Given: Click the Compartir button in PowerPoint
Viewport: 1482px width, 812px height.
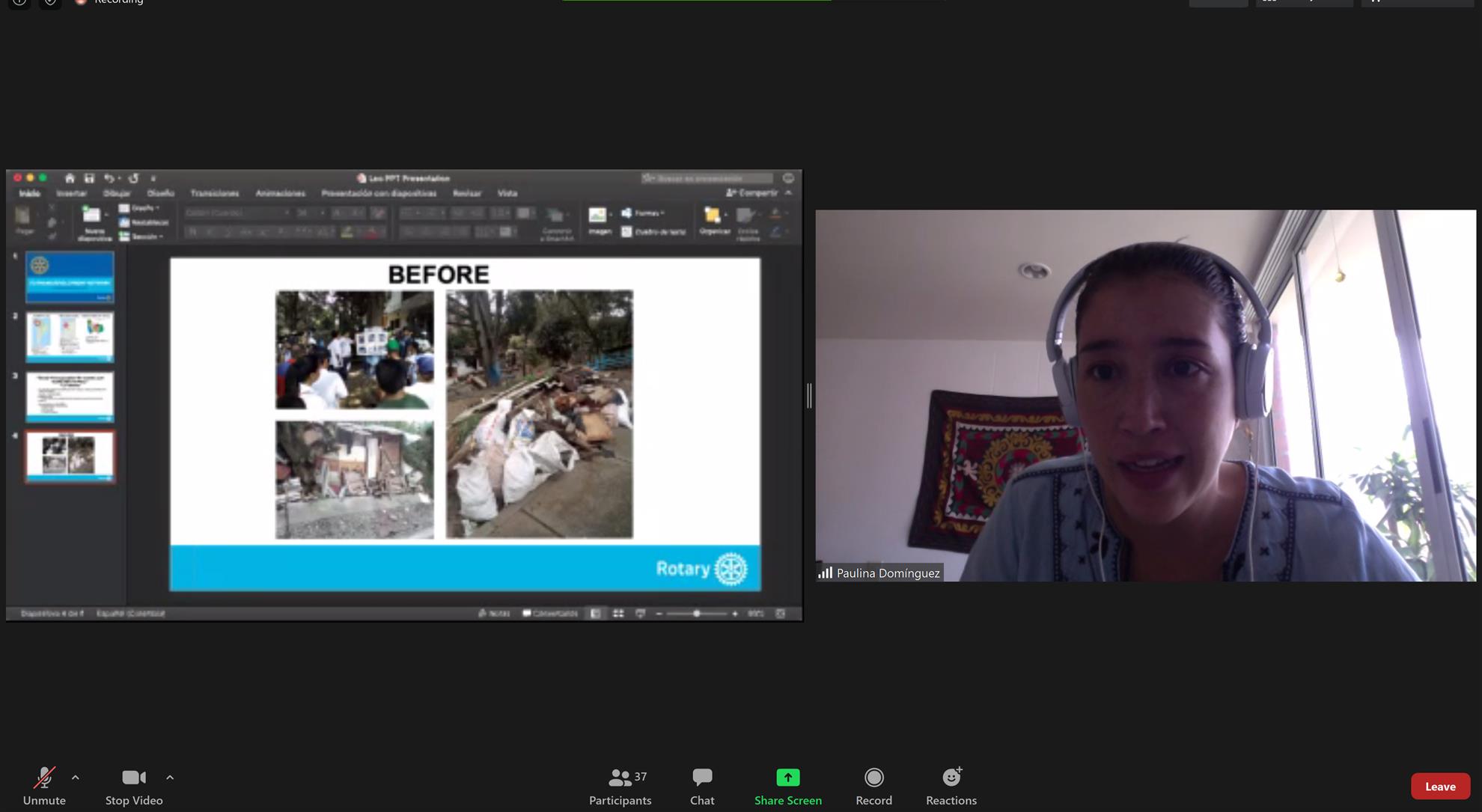Looking at the screenshot, I should coord(753,193).
